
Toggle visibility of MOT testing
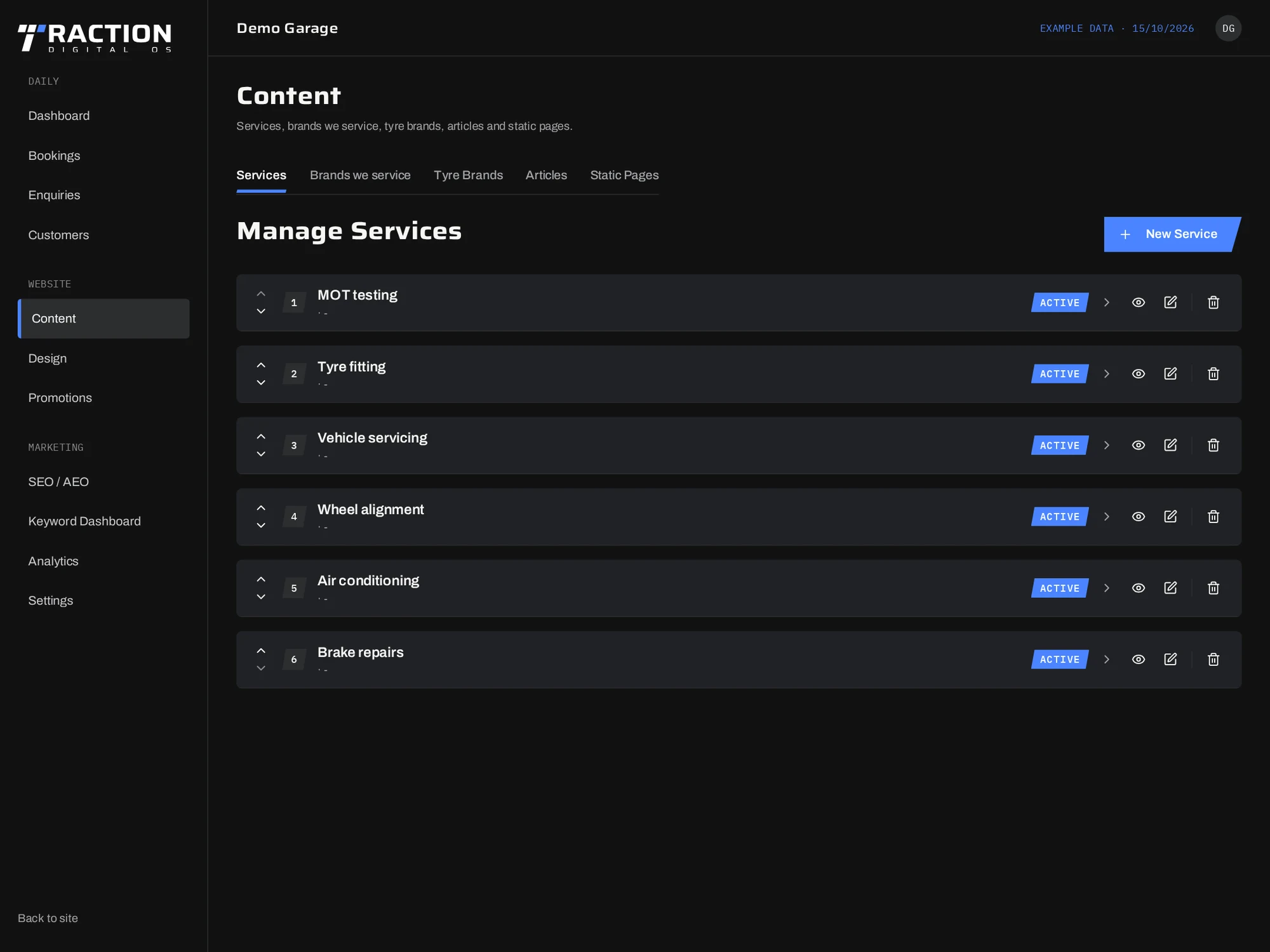coord(1139,302)
